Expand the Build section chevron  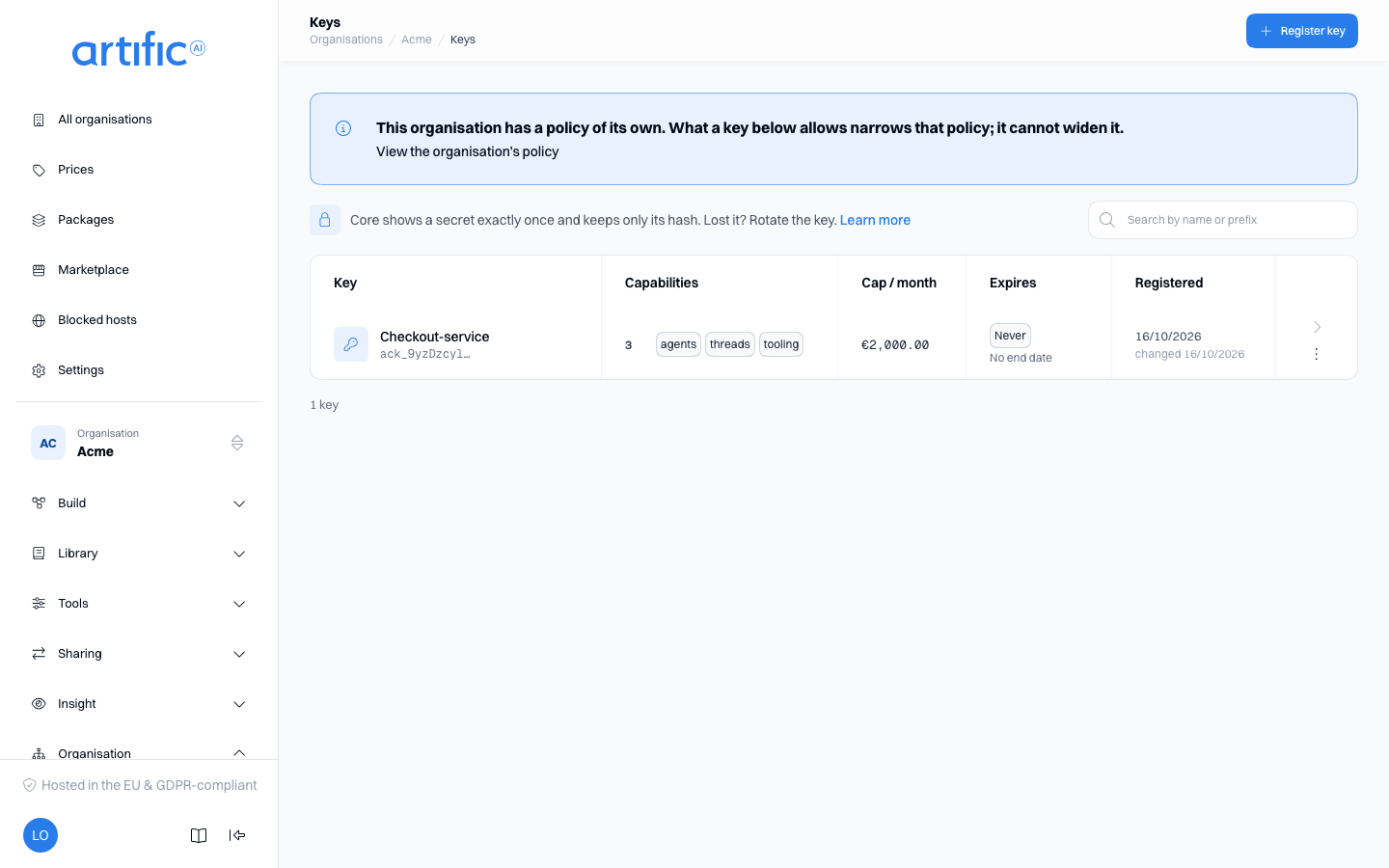[x=239, y=503]
